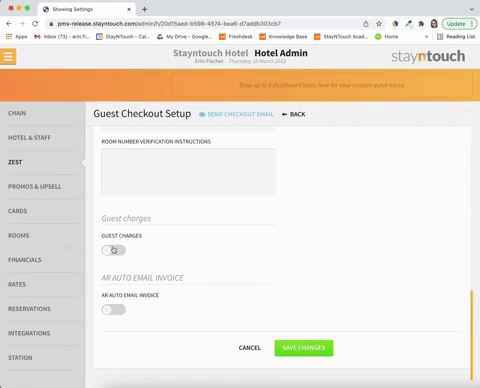Click the orange page scrollbar

tap(471, 335)
